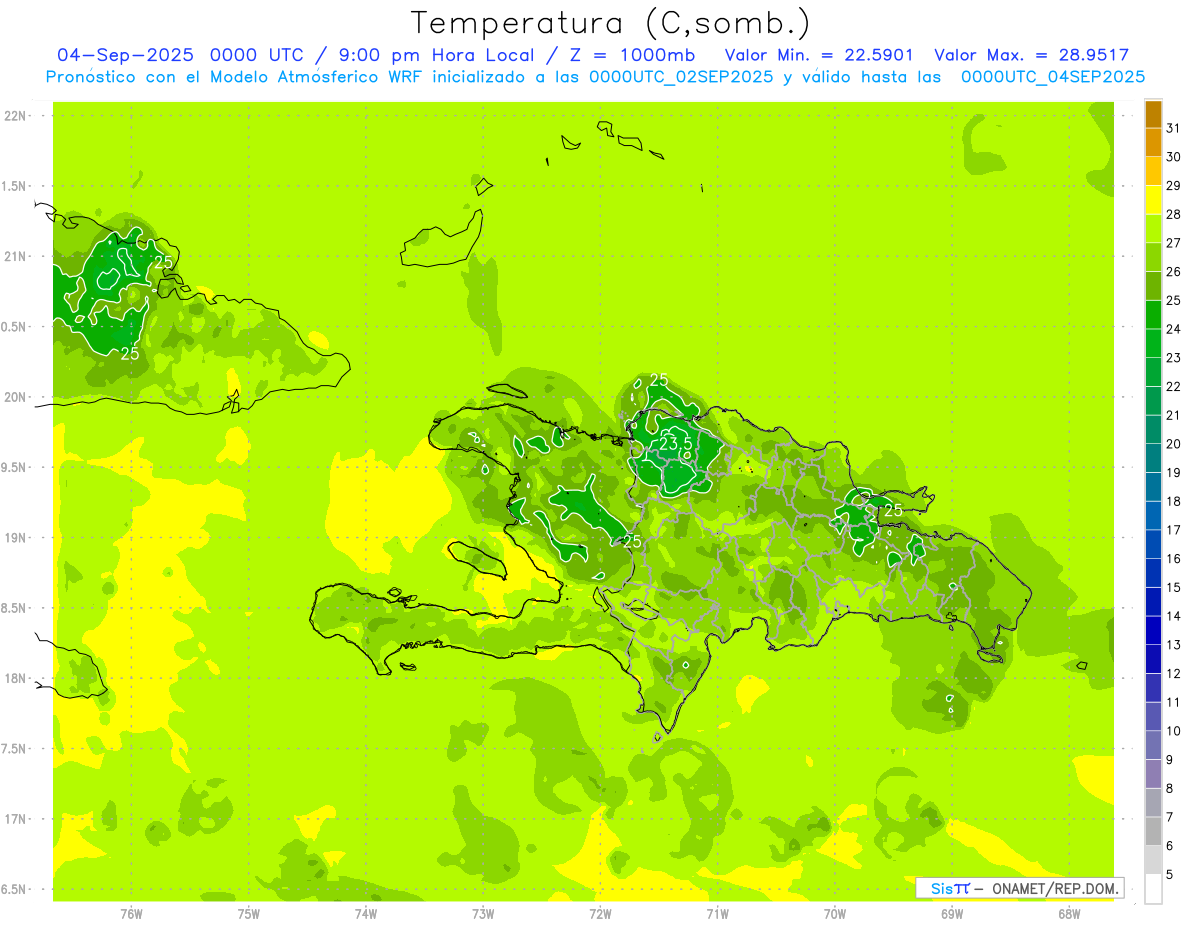The height and width of the screenshot is (927, 1200).
Task: Click the gray swatch between 6 and 7
Action: (1154, 831)
